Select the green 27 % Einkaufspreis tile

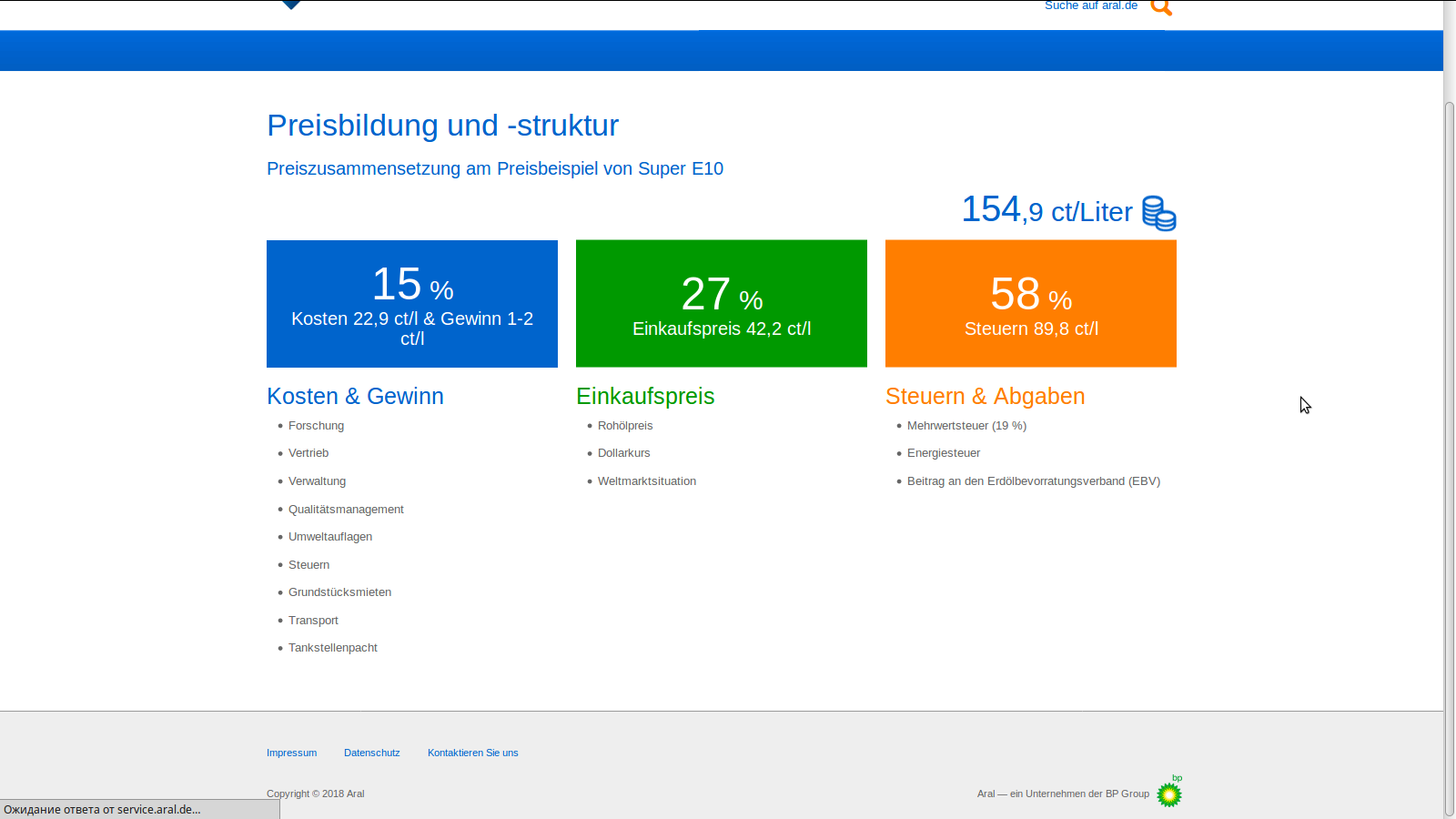coord(722,304)
